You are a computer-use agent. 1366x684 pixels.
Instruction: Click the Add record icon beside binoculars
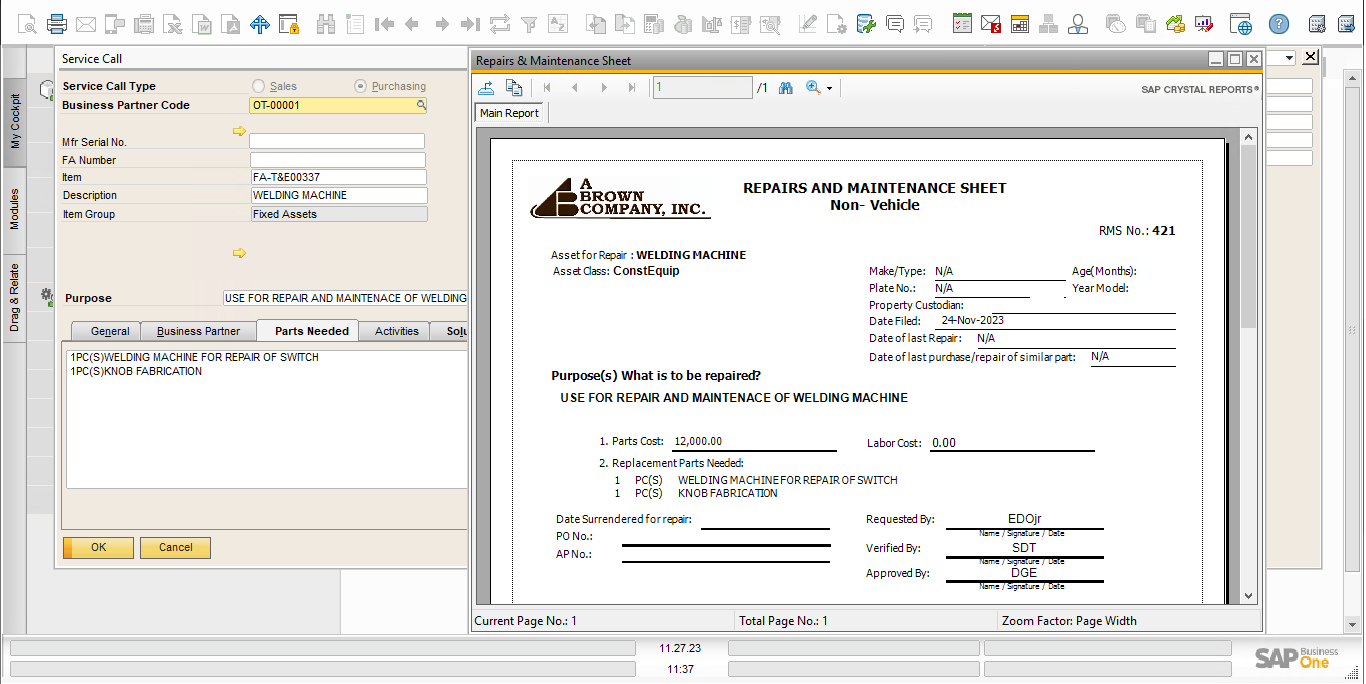pos(354,24)
